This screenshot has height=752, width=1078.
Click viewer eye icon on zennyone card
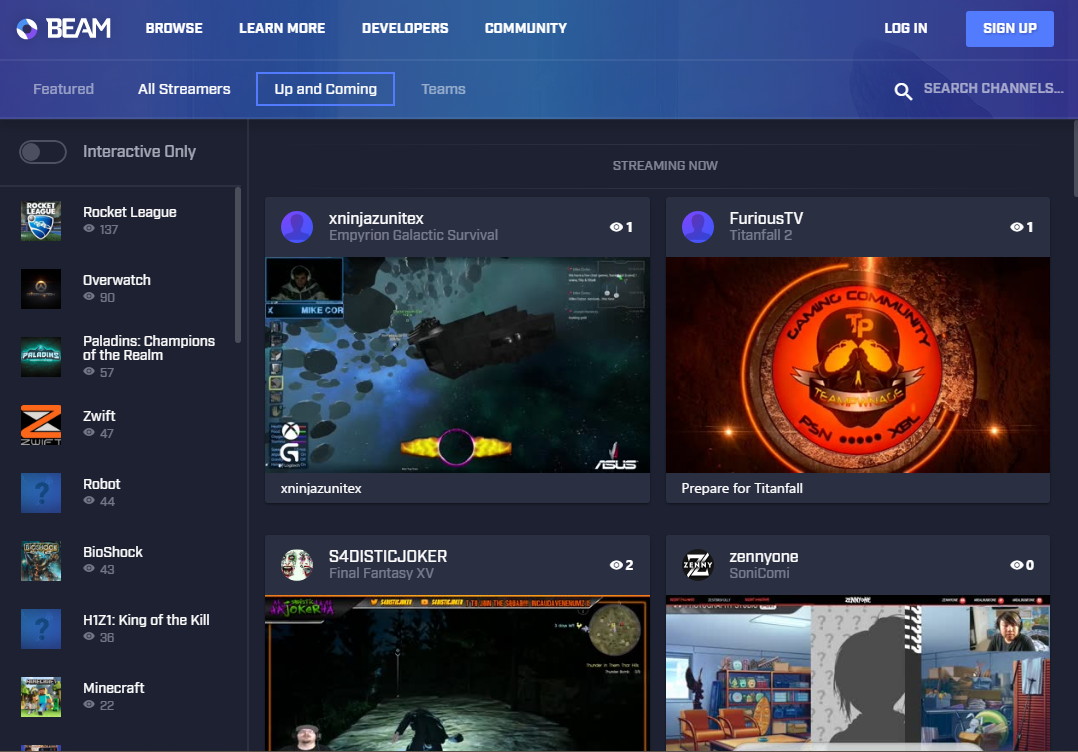1017,565
